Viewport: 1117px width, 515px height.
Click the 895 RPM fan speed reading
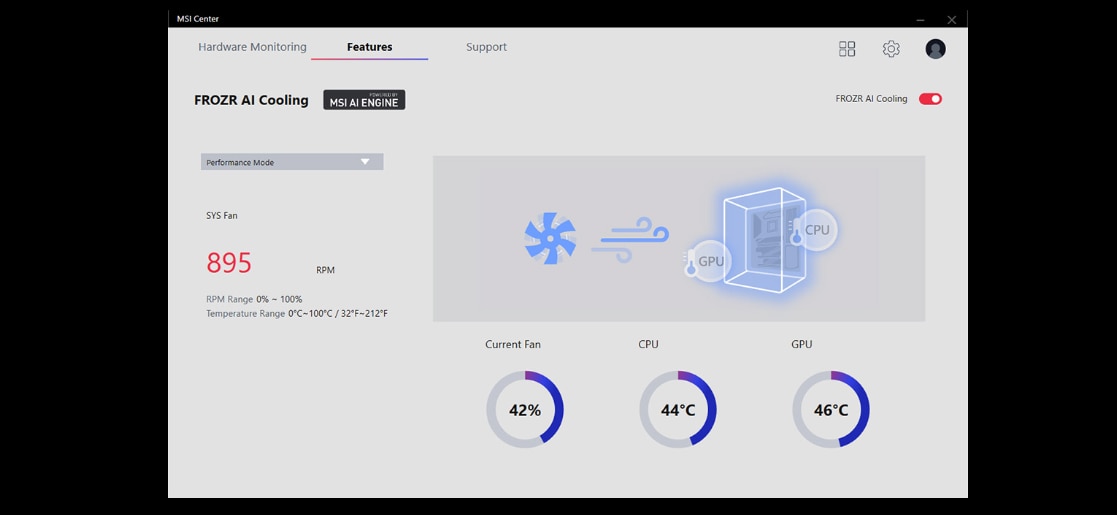click(x=229, y=263)
